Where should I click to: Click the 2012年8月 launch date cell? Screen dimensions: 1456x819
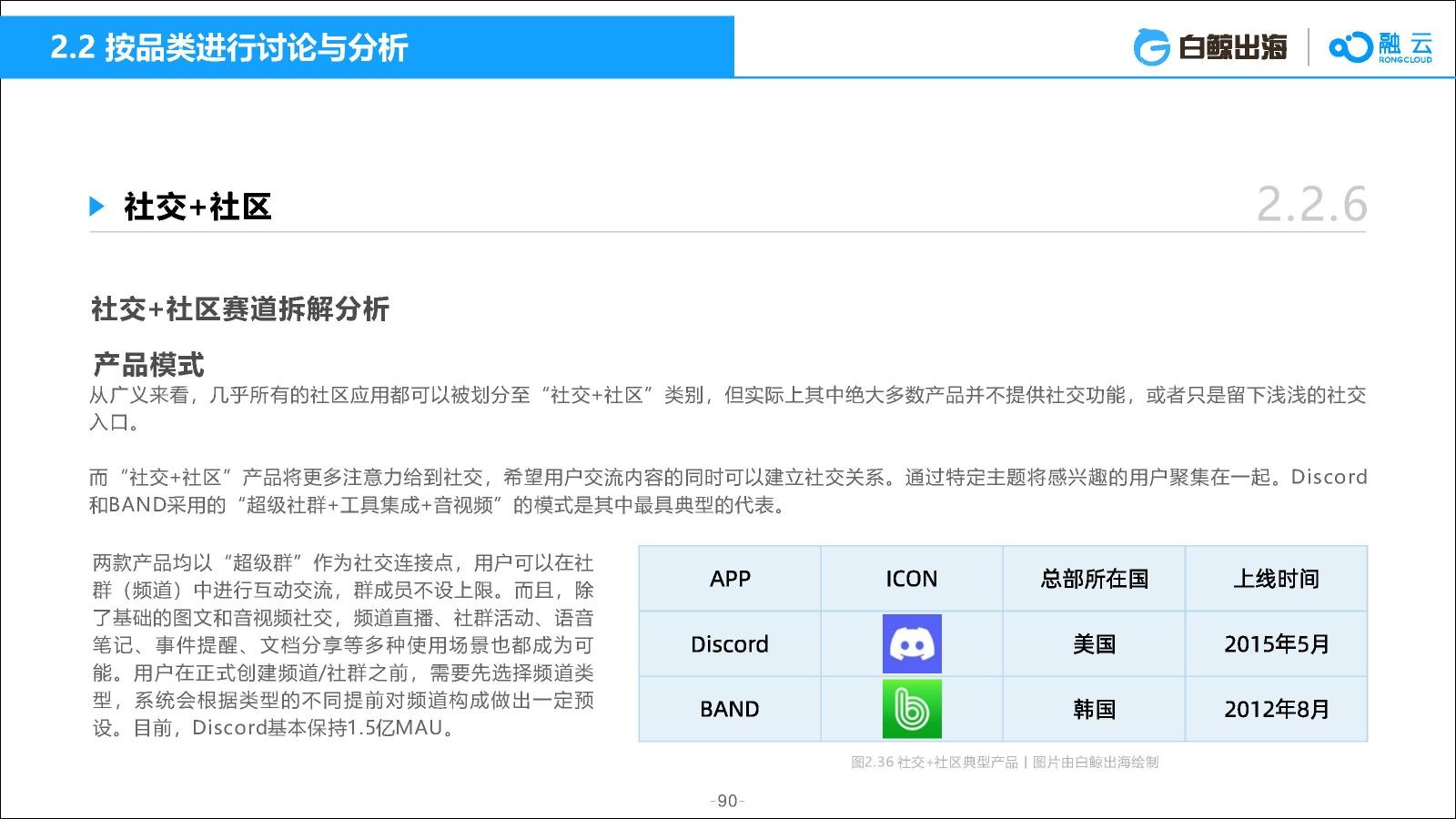coord(1276,709)
